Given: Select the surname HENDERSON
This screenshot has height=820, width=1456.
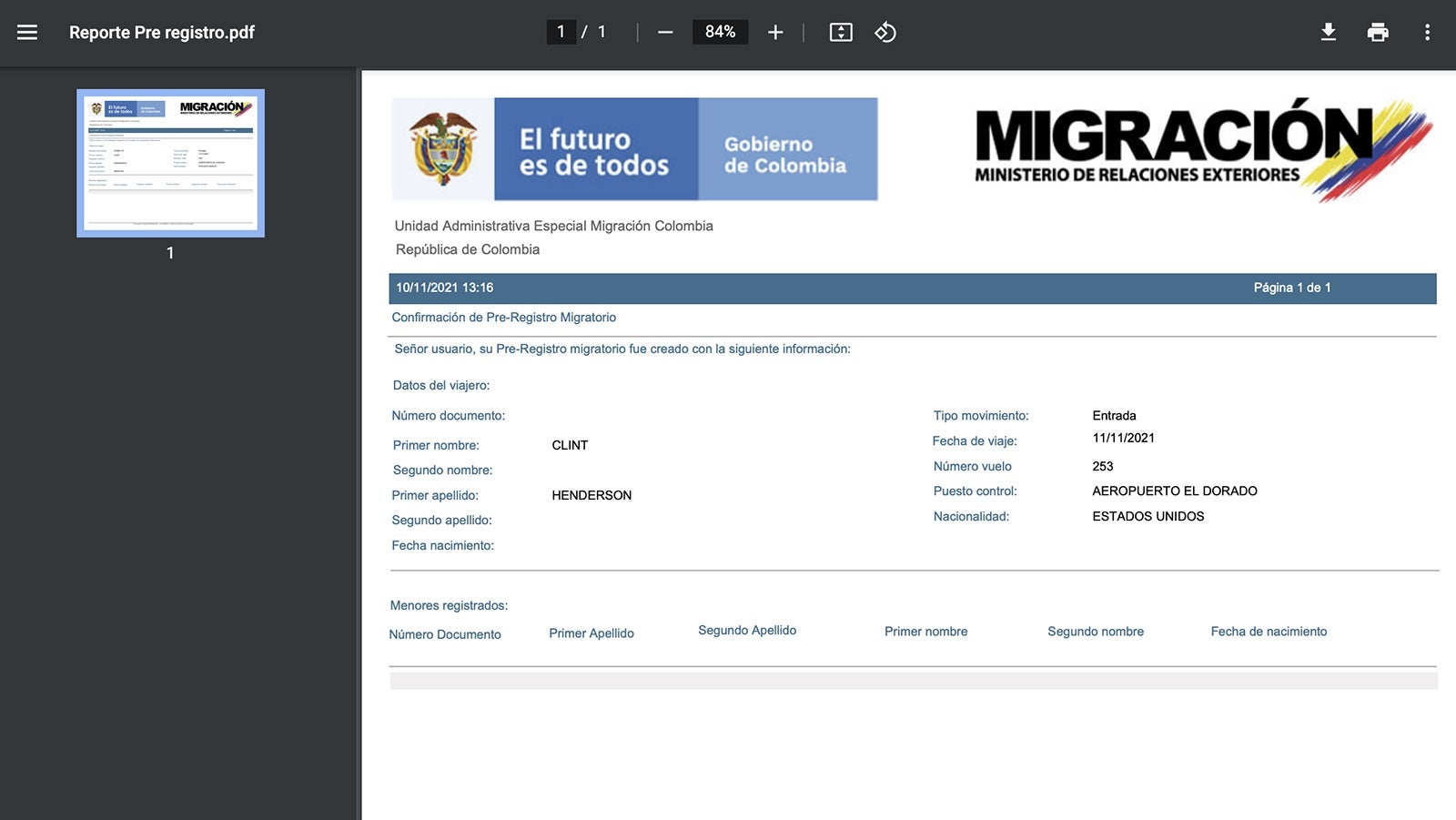Looking at the screenshot, I should (x=591, y=495).
